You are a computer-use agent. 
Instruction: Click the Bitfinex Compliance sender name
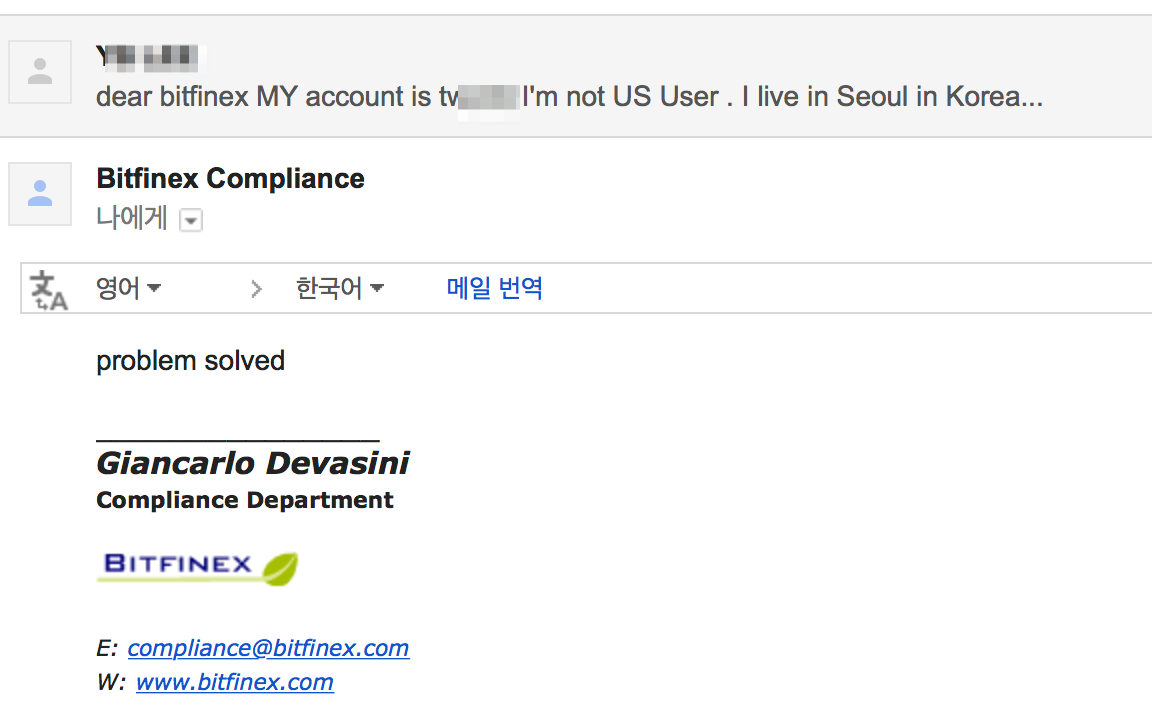[230, 179]
